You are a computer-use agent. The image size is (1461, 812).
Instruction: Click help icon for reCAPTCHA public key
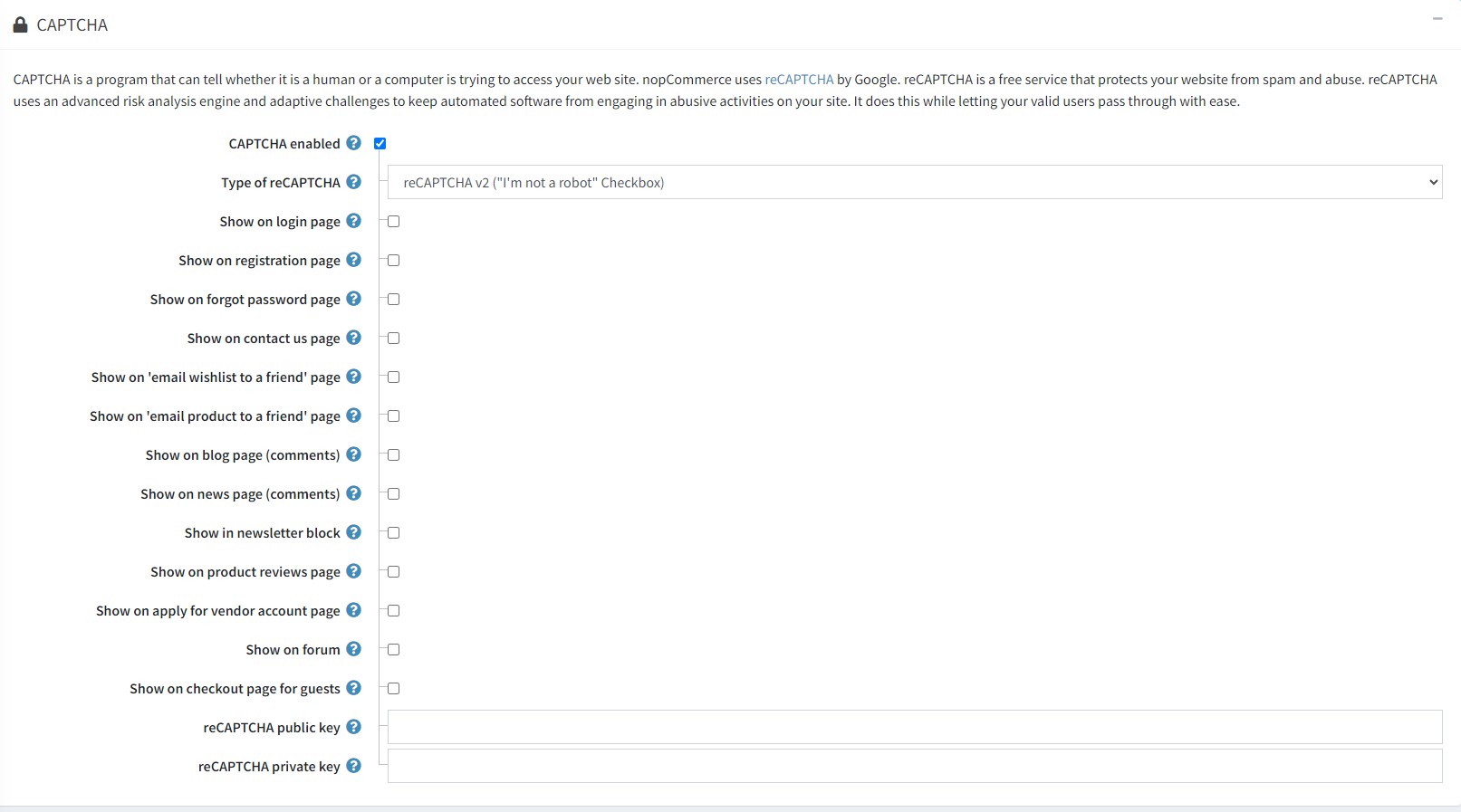354,727
